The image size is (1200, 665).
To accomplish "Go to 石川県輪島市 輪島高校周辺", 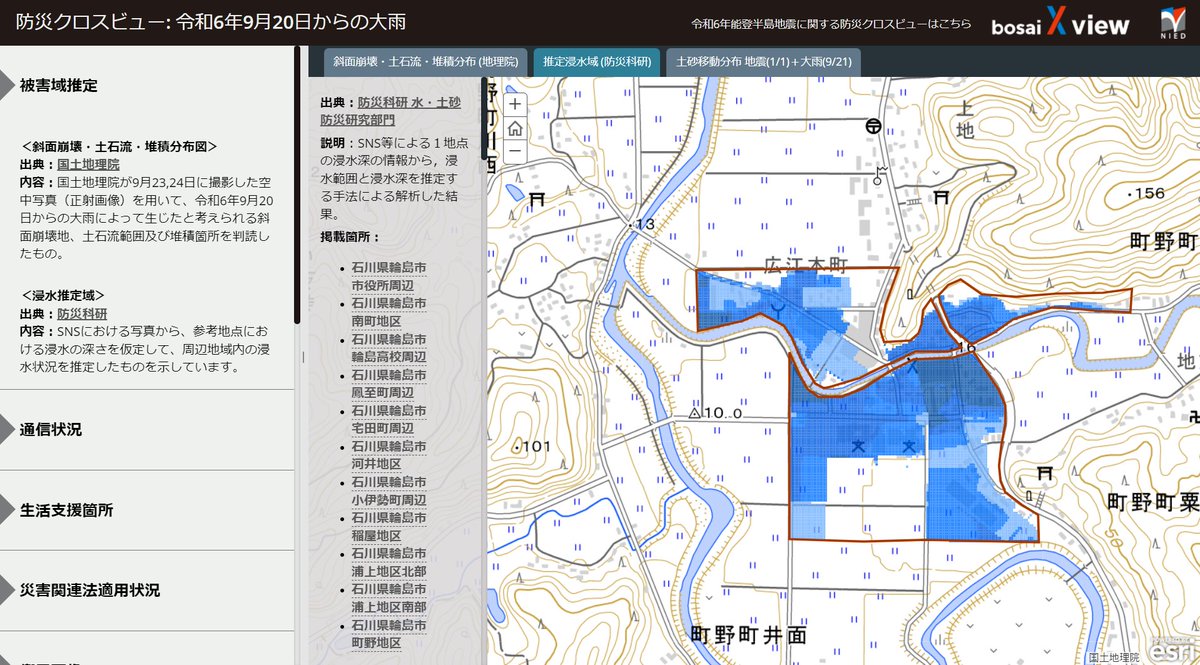I will click(x=389, y=349).
